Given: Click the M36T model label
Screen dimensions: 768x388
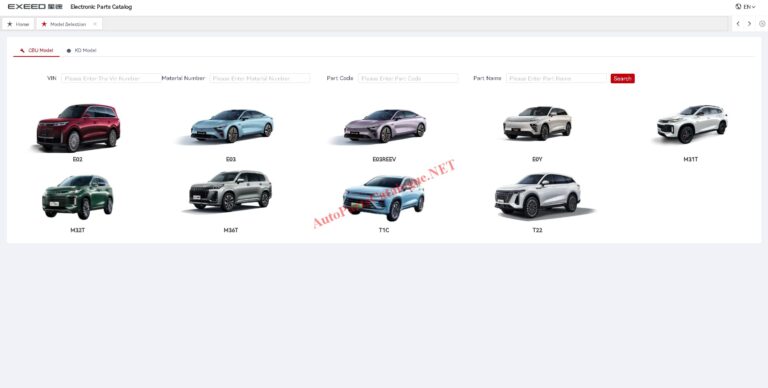Looking at the screenshot, I should (231, 230).
